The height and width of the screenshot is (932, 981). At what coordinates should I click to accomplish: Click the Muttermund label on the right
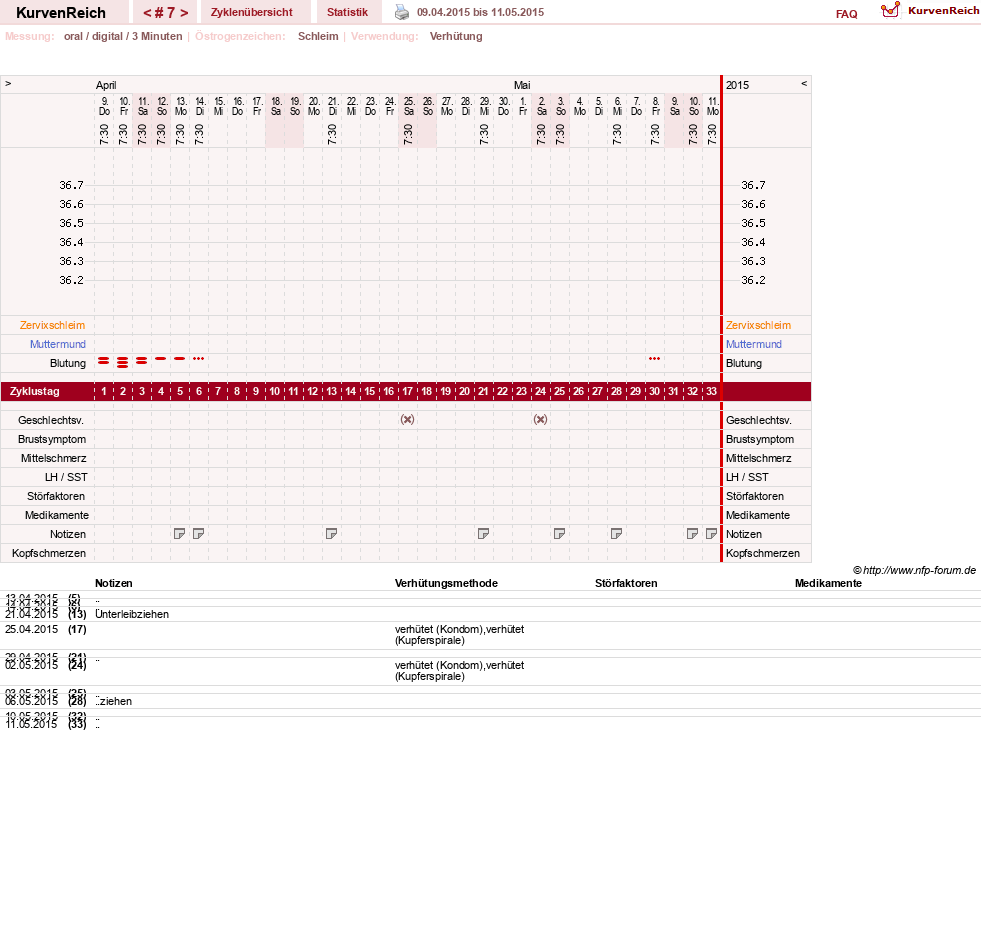(x=754, y=344)
